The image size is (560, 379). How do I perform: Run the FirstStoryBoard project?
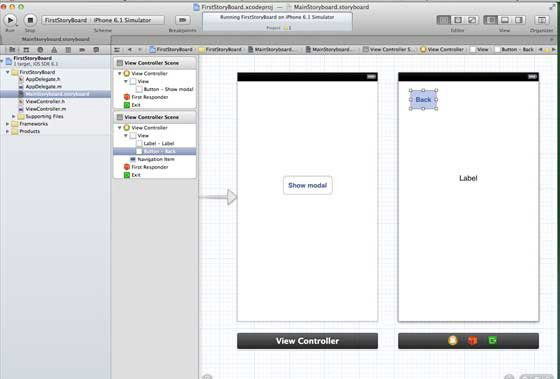click(10, 20)
